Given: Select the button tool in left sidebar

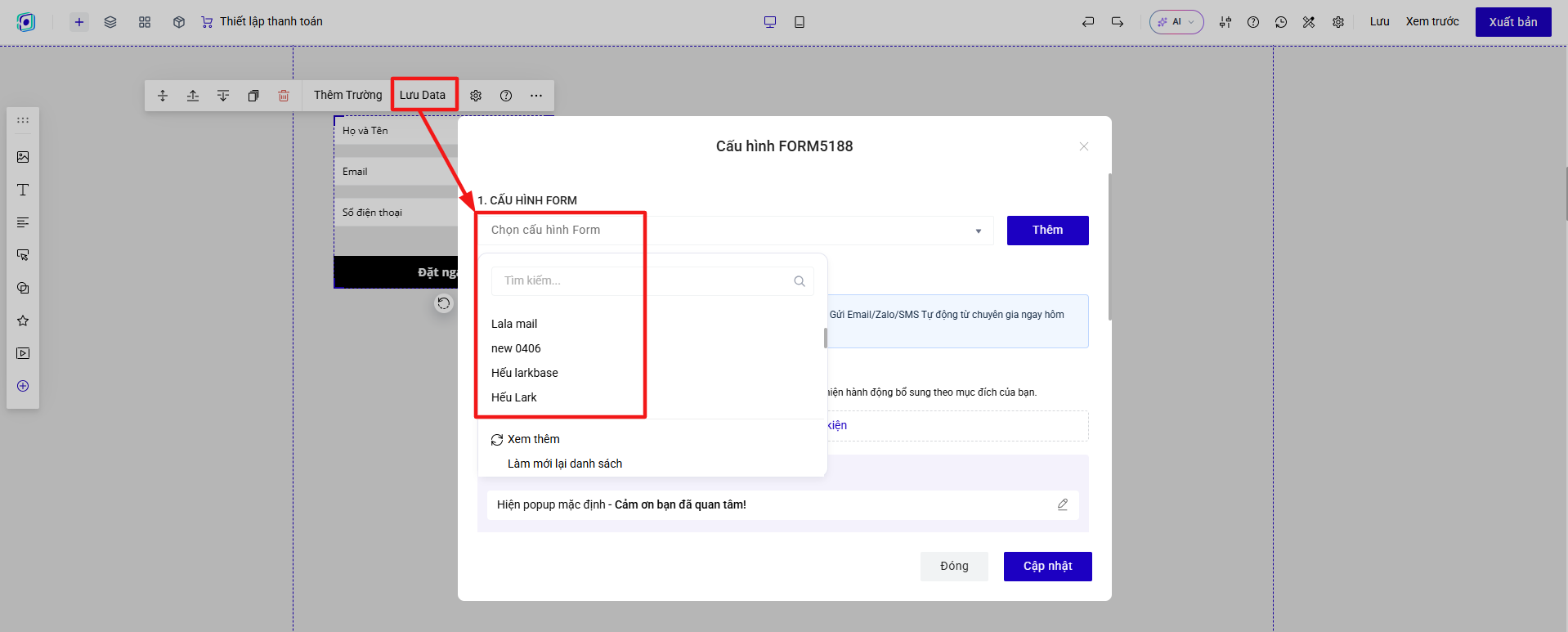Looking at the screenshot, I should [x=23, y=255].
